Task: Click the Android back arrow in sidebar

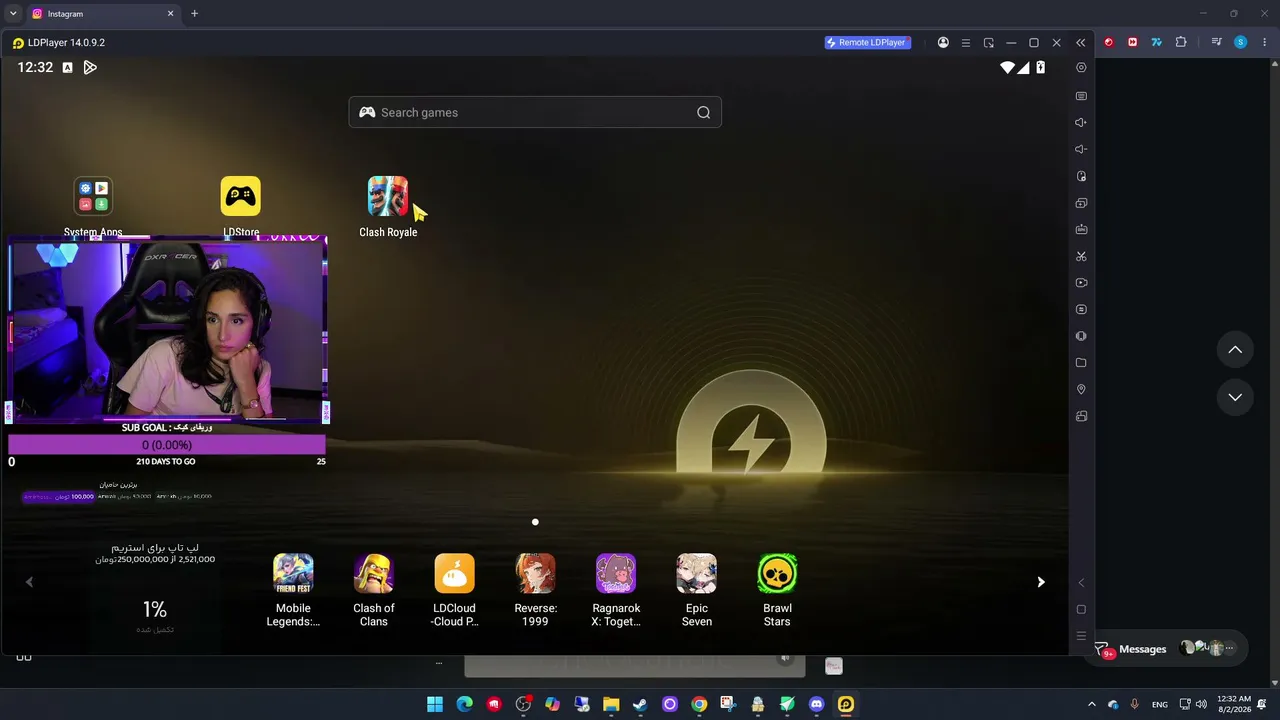Action: (1081, 582)
